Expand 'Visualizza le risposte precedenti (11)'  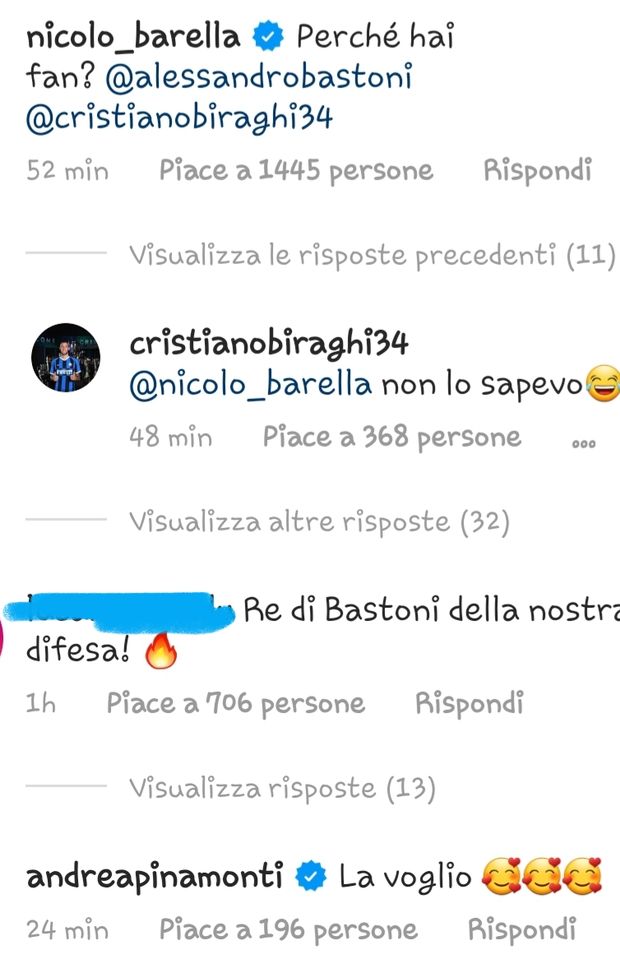pyautogui.click(x=372, y=255)
